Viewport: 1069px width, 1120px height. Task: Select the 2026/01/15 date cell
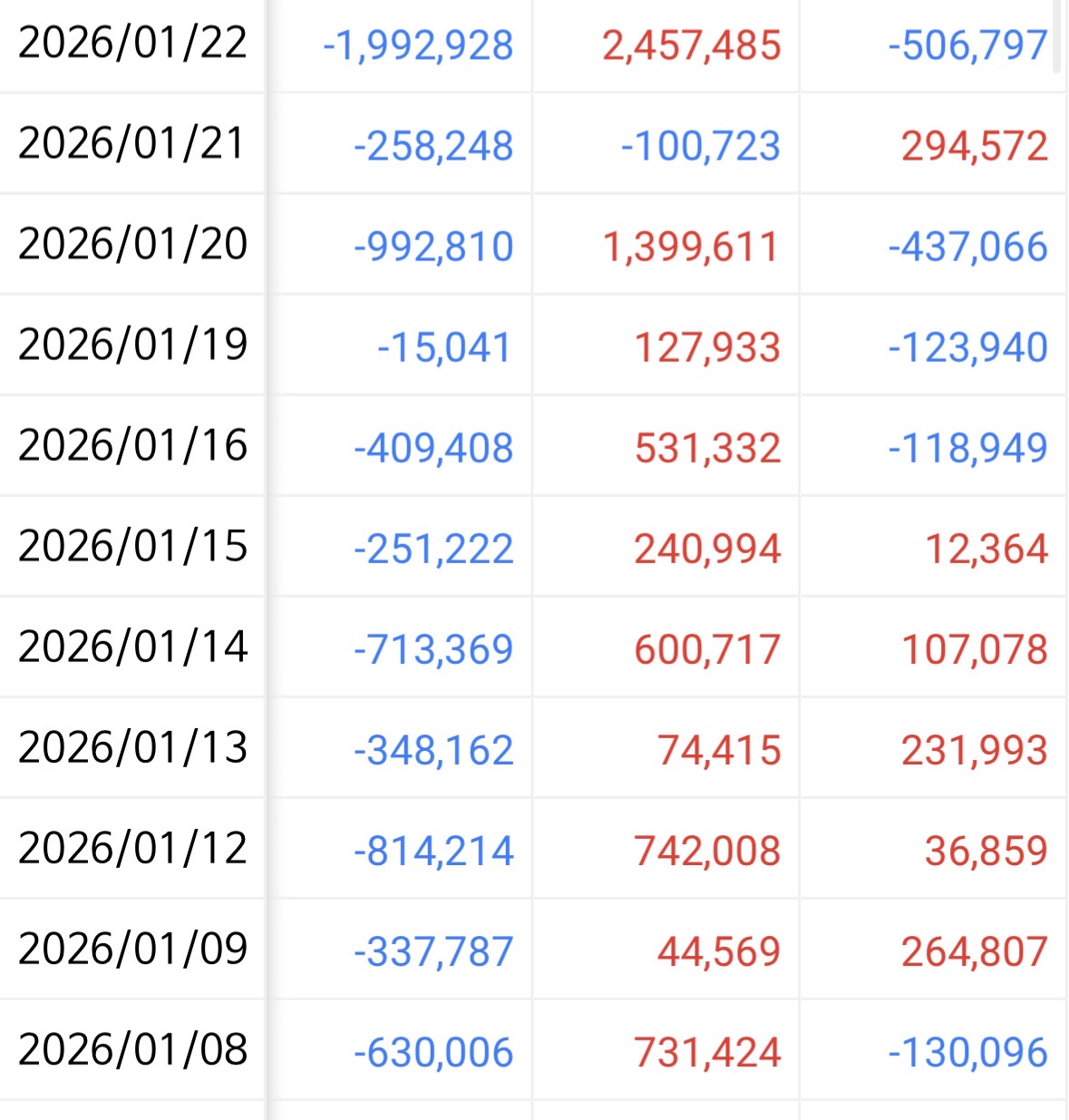[132, 546]
